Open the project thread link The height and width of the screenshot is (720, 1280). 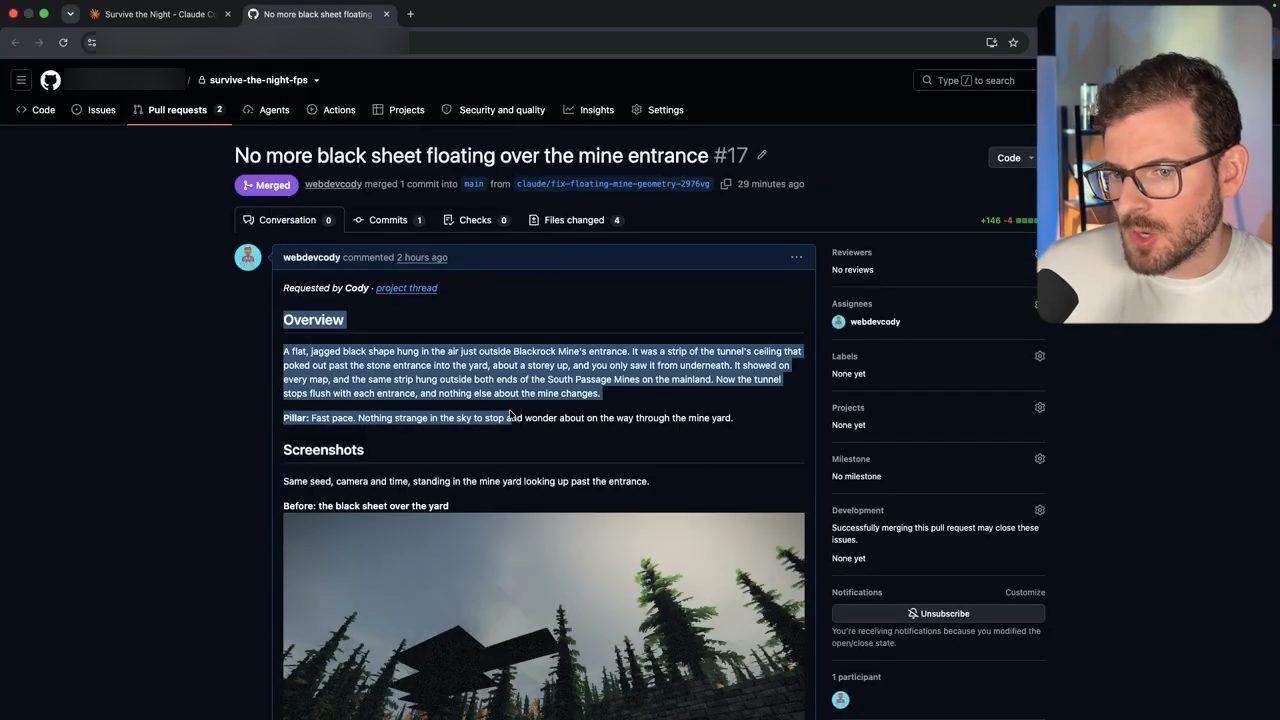pyautogui.click(x=406, y=288)
